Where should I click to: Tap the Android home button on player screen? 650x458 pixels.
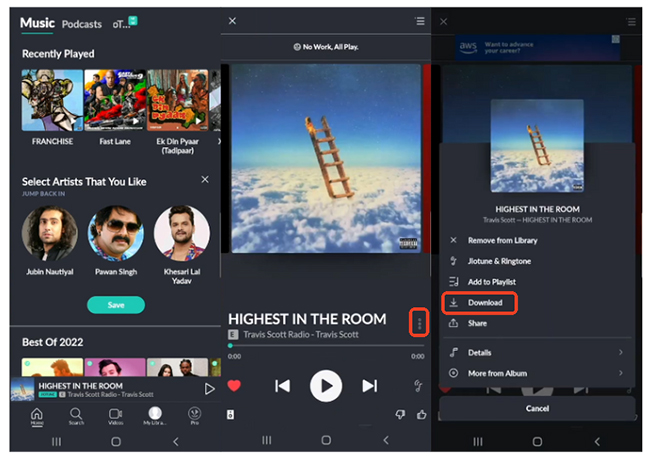(326, 440)
